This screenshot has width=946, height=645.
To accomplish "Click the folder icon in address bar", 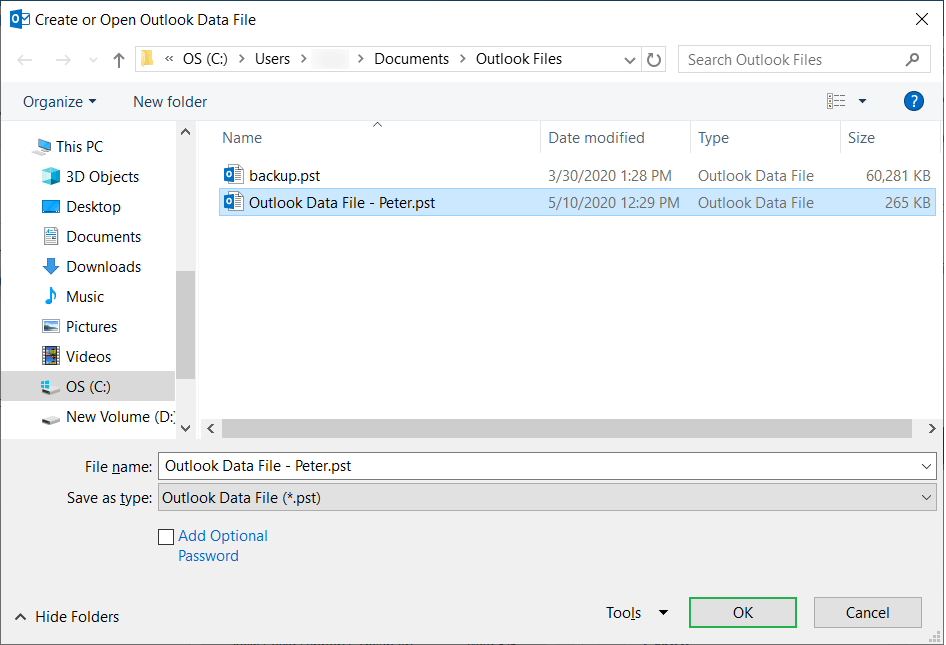I will [147, 59].
